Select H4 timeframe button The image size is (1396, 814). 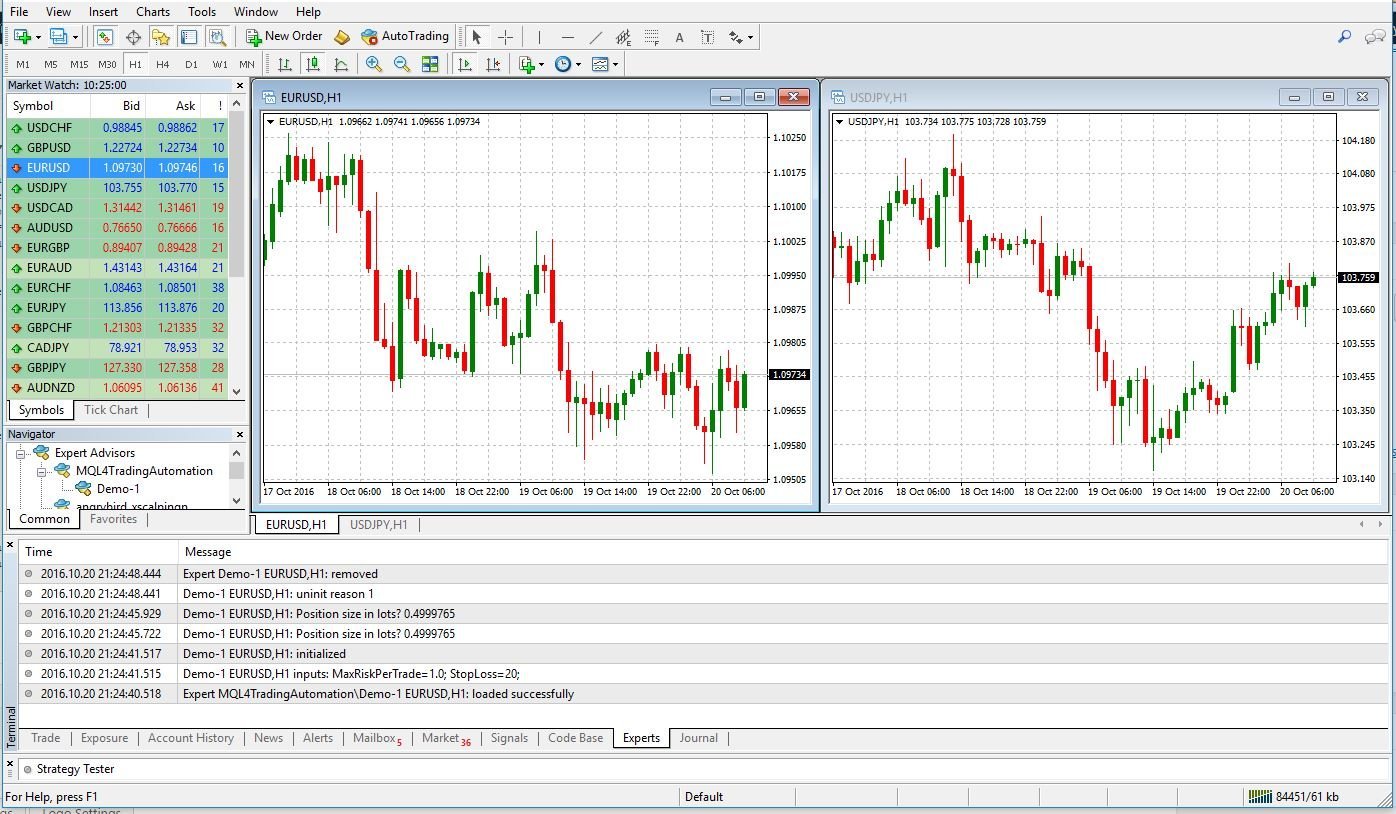(x=163, y=64)
